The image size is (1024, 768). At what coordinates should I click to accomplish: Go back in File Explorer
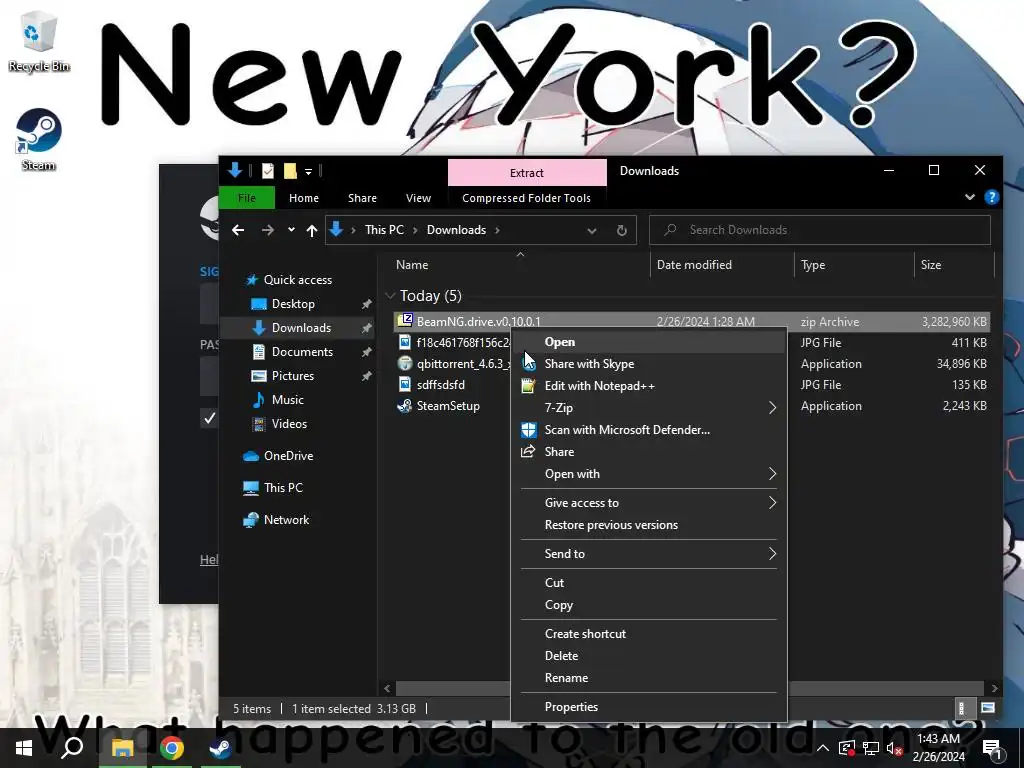tap(238, 230)
